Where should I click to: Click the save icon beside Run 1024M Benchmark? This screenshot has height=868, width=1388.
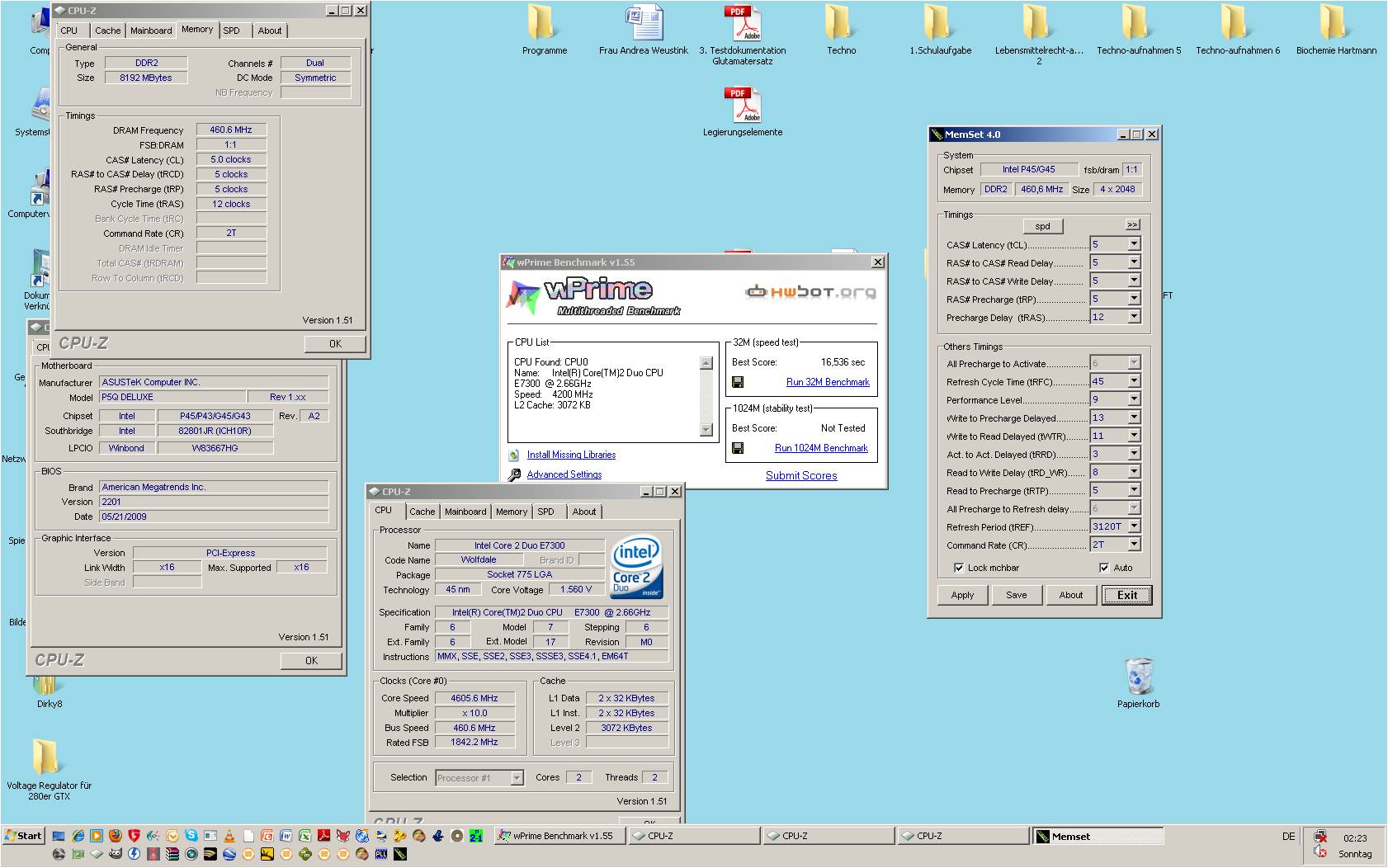[738, 448]
